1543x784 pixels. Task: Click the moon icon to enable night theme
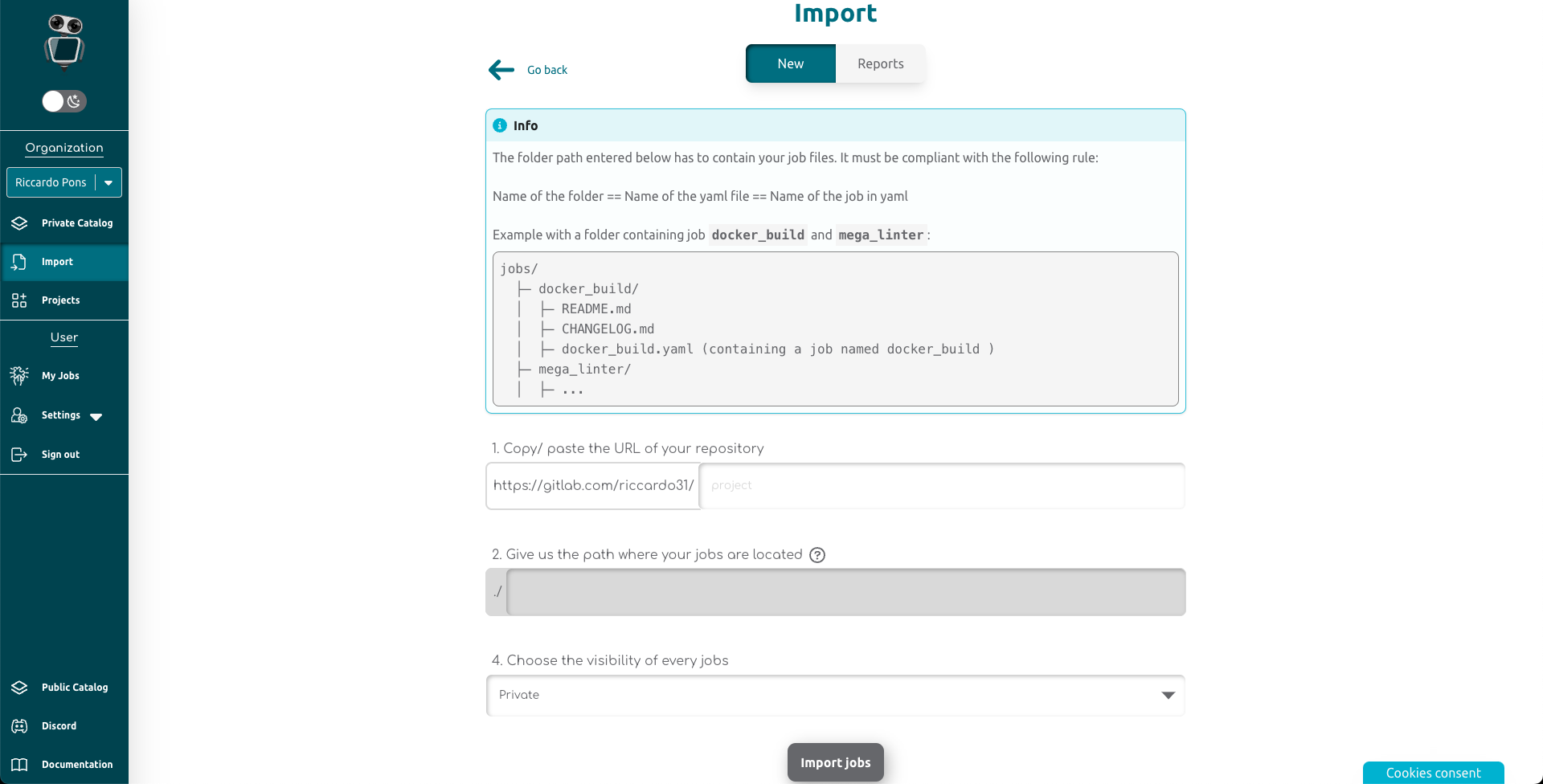pos(74,101)
